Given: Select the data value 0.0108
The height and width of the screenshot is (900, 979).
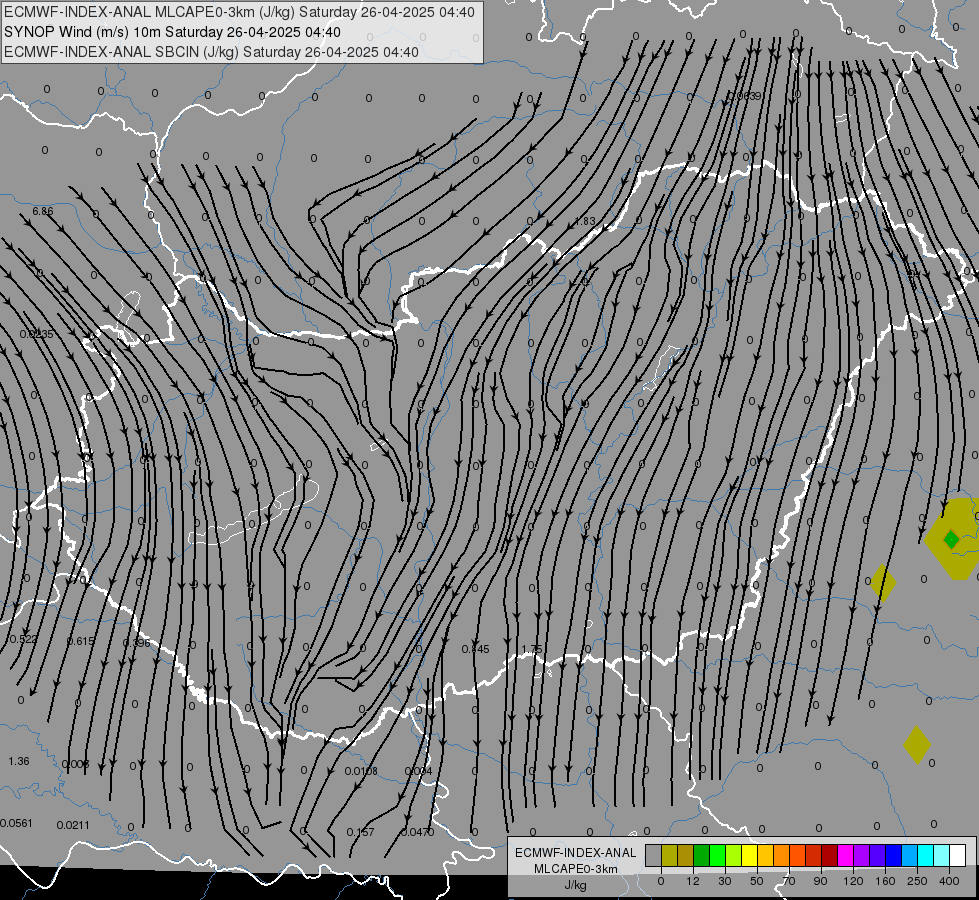Looking at the screenshot, I should tap(361, 771).
